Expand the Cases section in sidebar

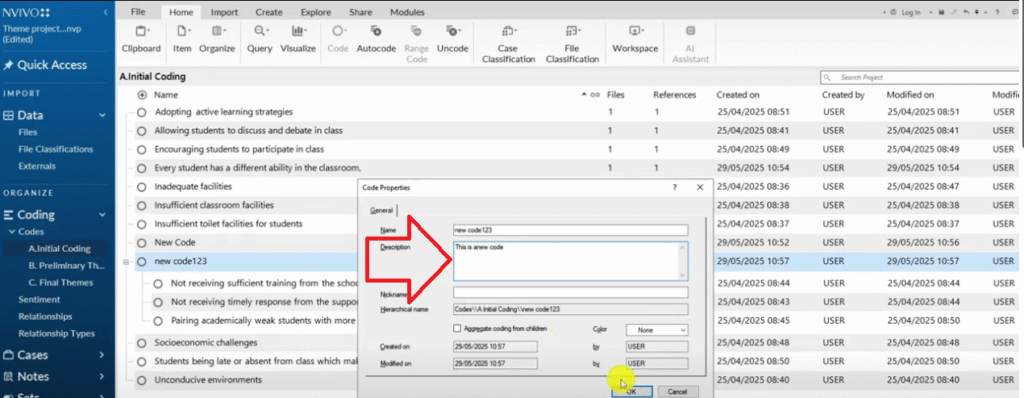(x=102, y=355)
